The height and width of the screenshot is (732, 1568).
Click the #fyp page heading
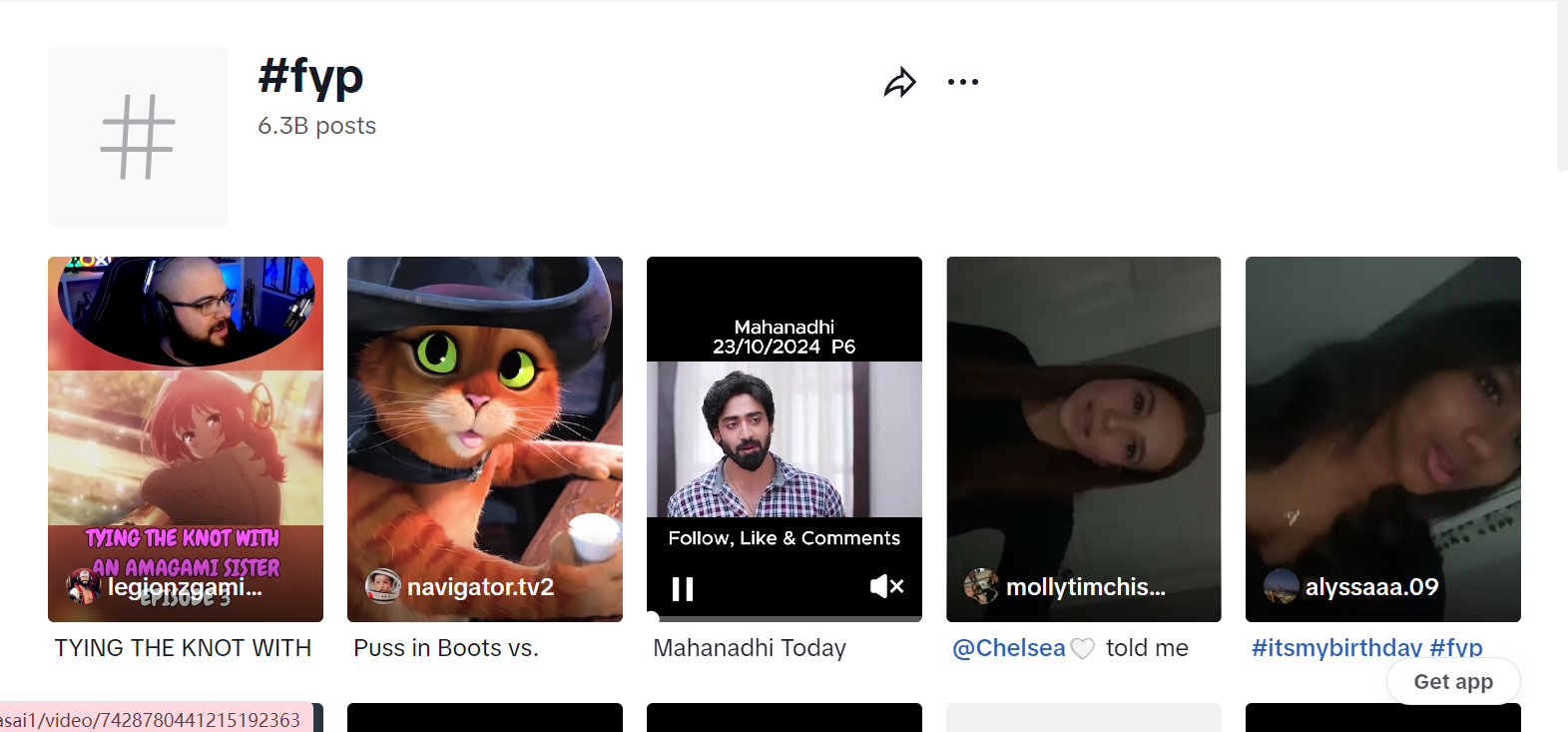click(310, 76)
